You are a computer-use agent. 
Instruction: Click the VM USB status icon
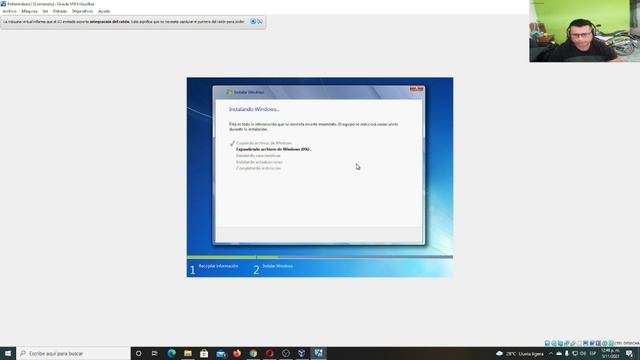point(573,343)
